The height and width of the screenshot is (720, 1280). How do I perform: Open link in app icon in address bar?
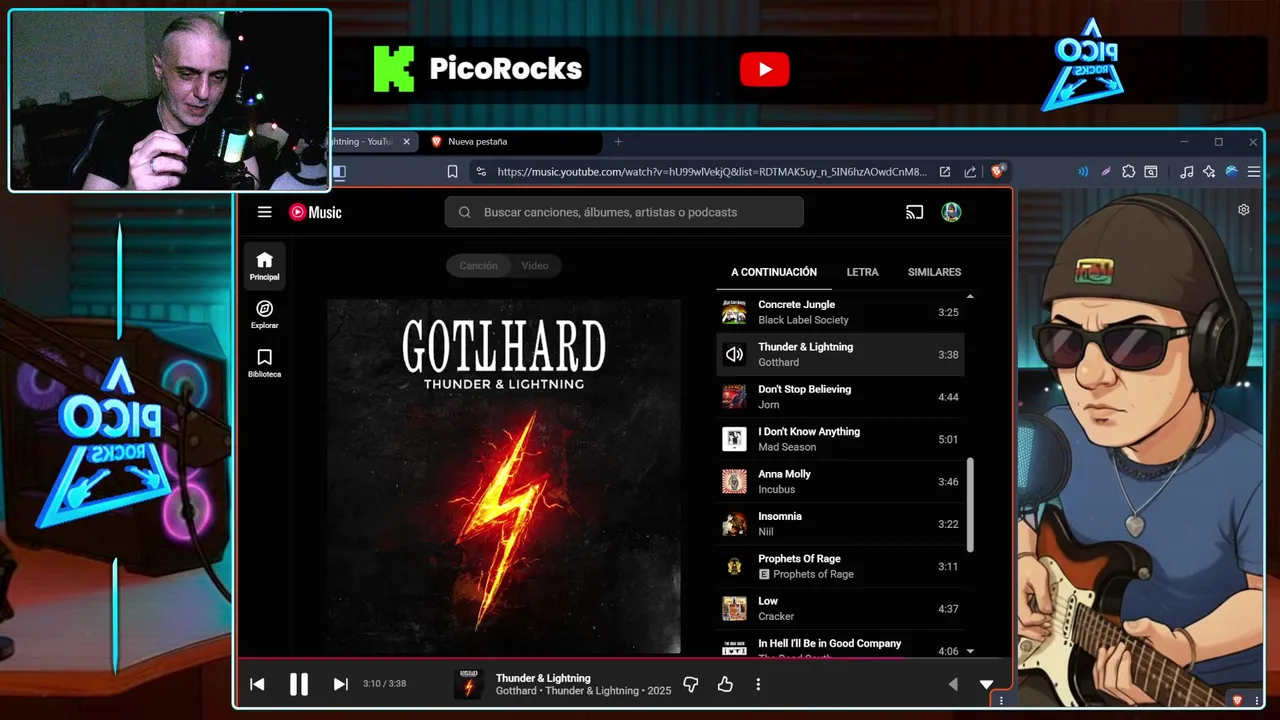pos(944,172)
